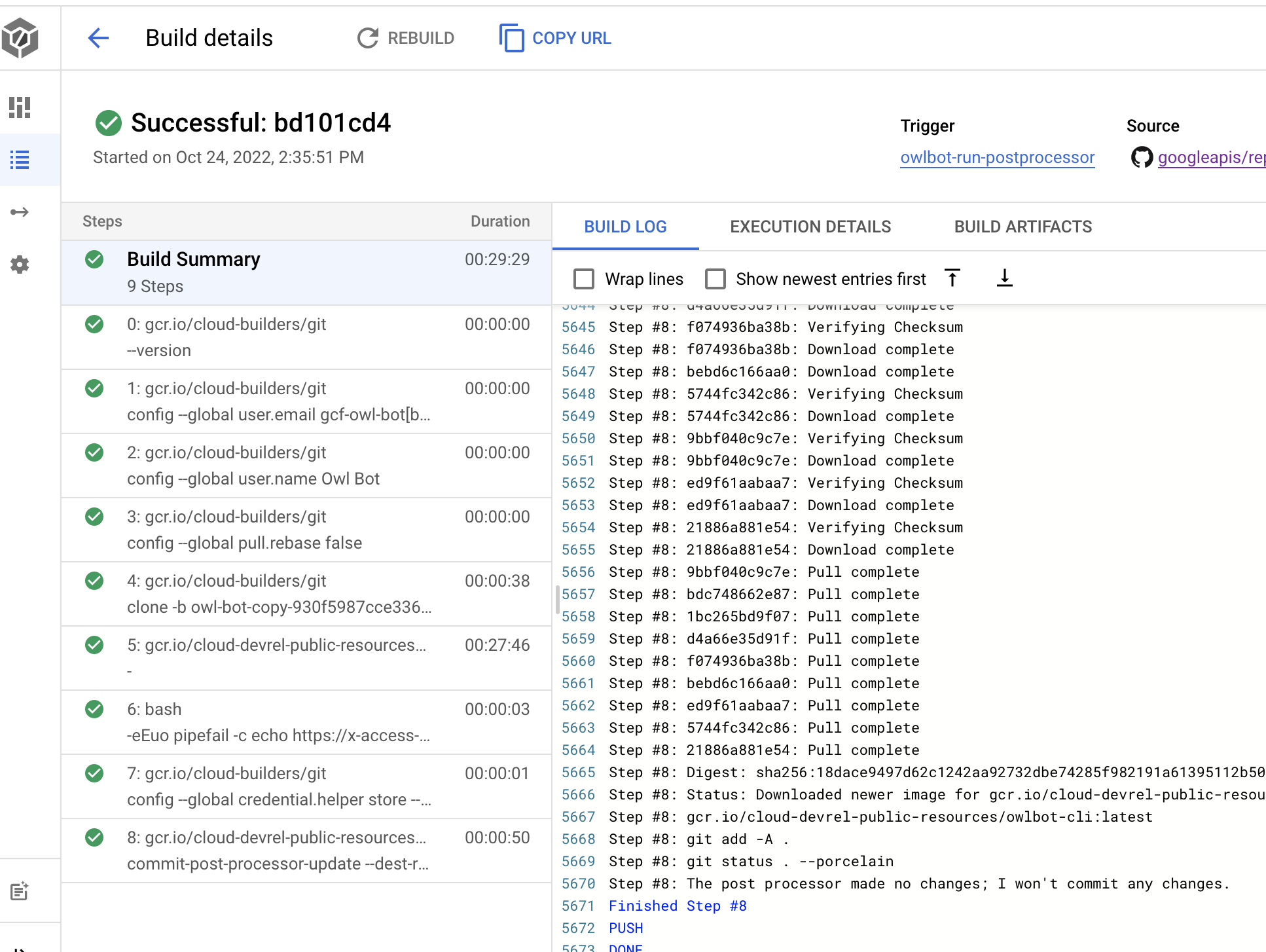This screenshot has height=952, width=1266.
Task: Switch to the Execution Details tab
Action: (x=810, y=227)
